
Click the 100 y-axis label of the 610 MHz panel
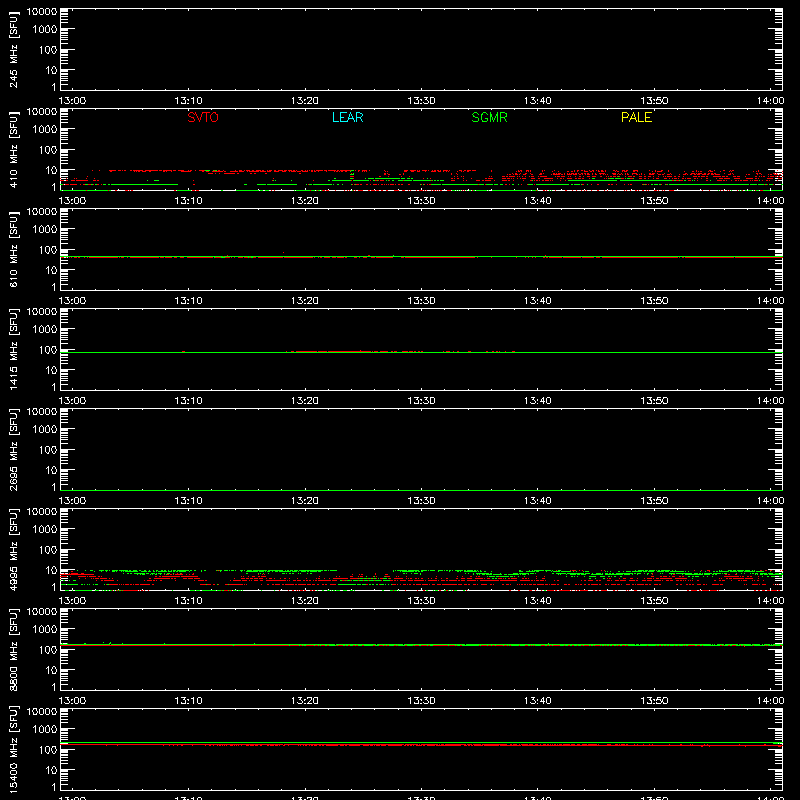48,250
